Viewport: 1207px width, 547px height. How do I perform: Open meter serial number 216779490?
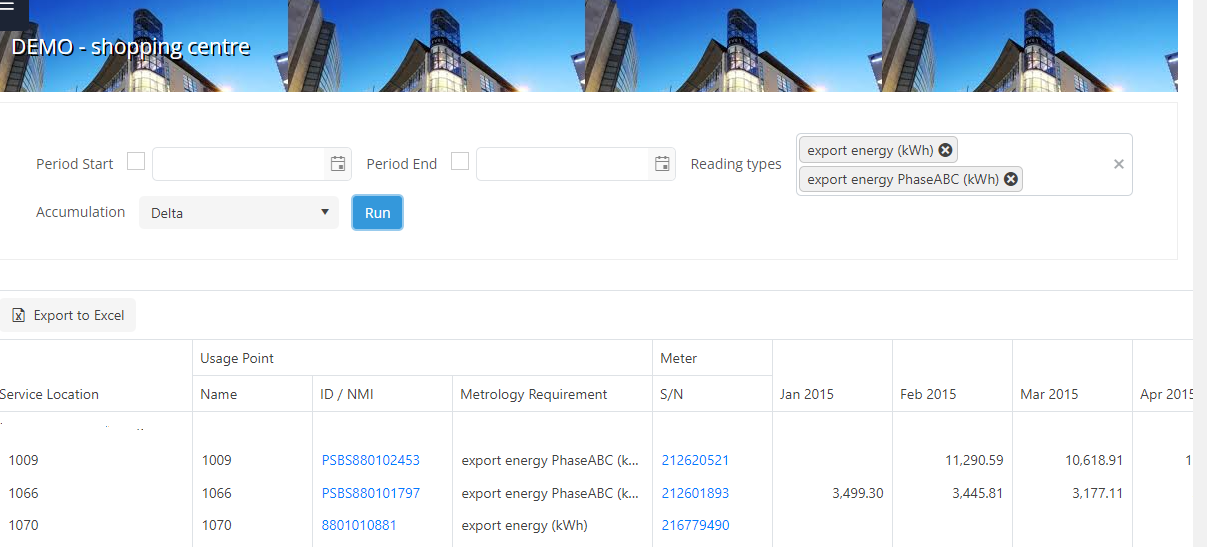click(x=695, y=525)
